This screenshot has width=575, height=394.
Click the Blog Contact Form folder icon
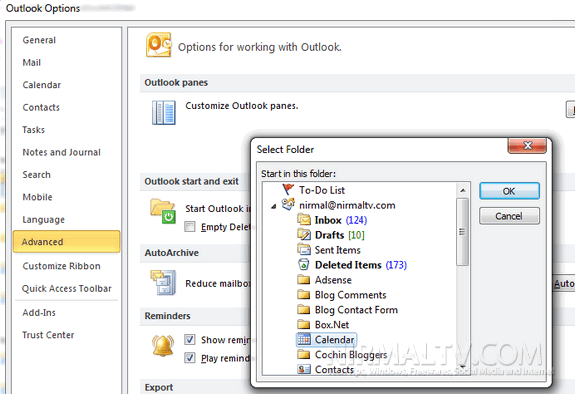pyautogui.click(x=304, y=310)
